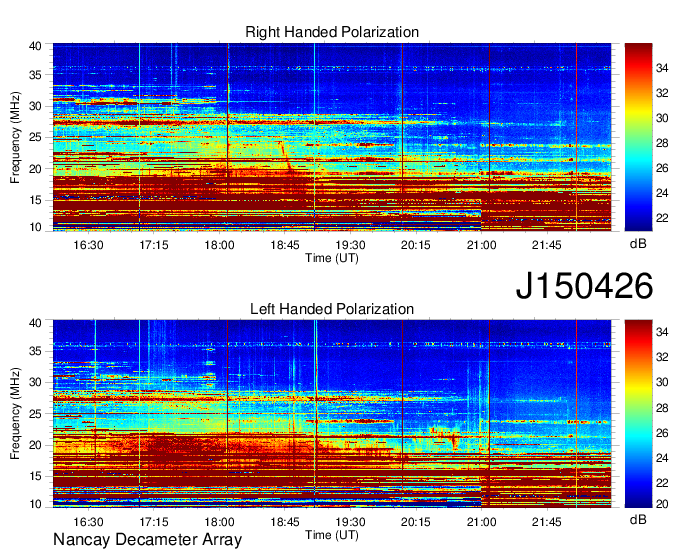Click the 26 value on Left Handed color bar
Screen dimensions: 680x552
(x=662, y=433)
